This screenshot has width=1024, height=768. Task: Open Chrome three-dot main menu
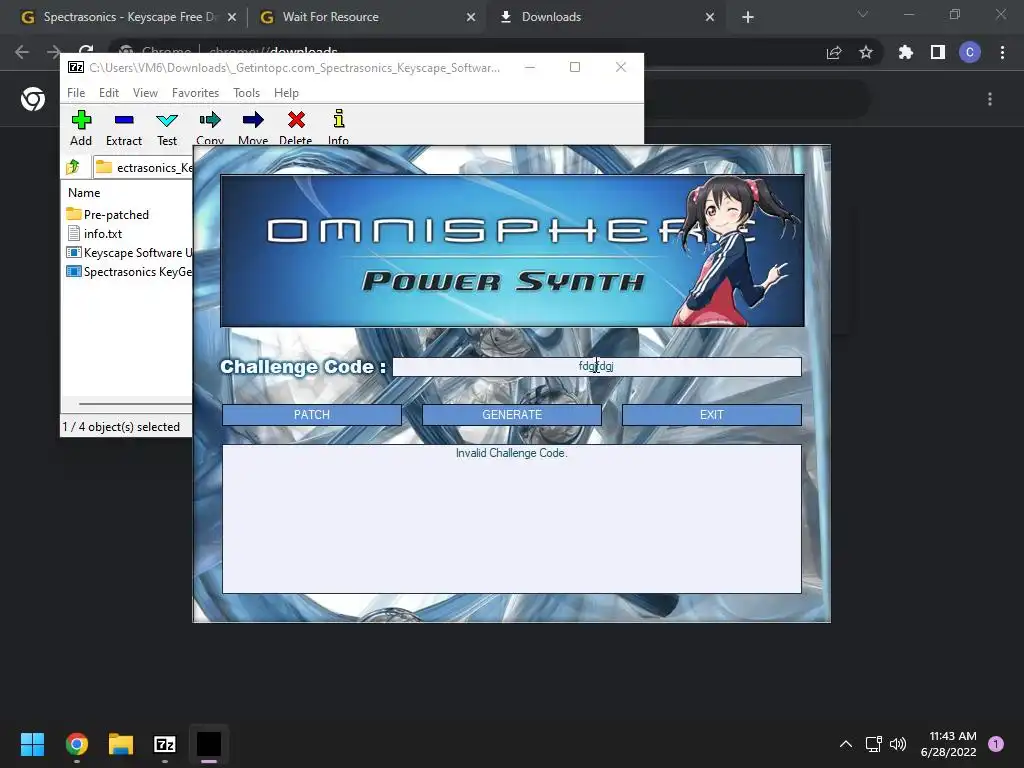point(1002,52)
